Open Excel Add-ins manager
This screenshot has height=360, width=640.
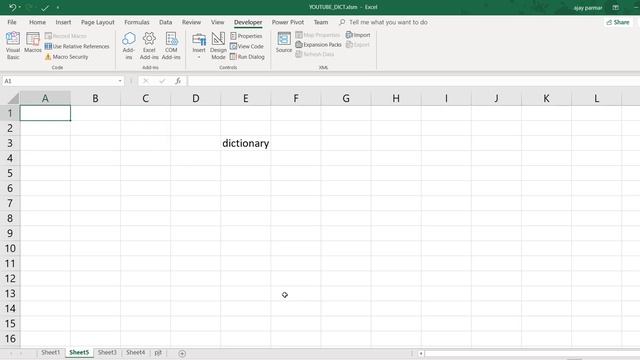click(x=149, y=45)
